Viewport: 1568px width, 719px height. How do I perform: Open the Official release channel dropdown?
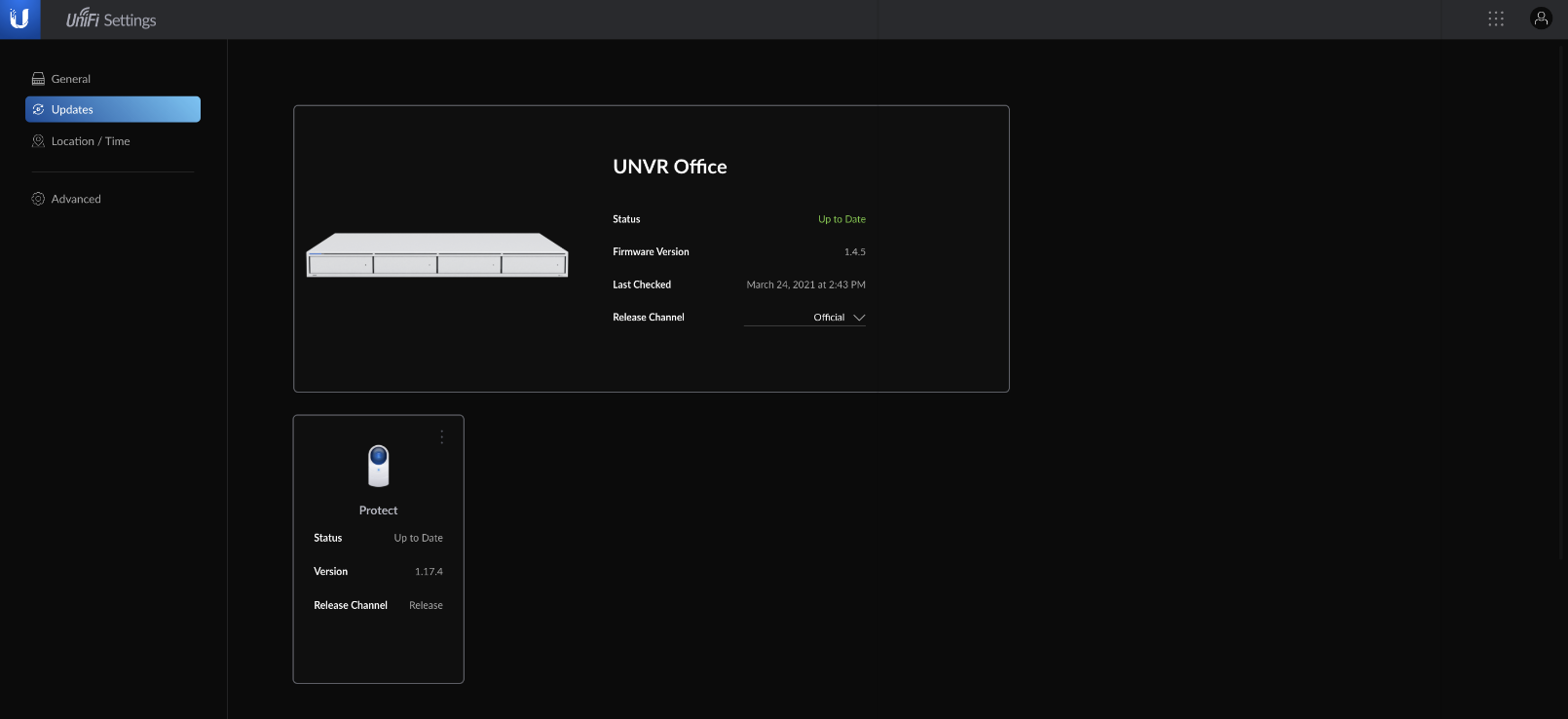(x=804, y=318)
